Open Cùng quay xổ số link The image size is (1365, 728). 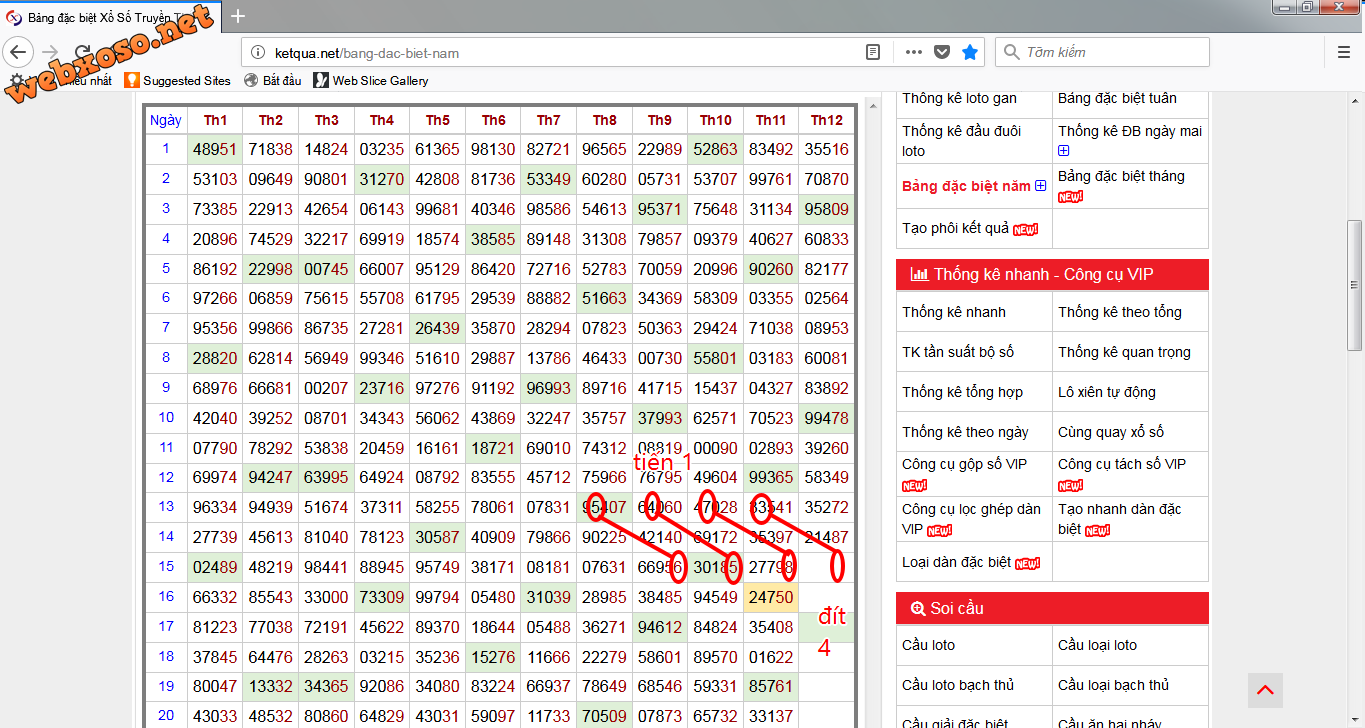pyautogui.click(x=1111, y=432)
